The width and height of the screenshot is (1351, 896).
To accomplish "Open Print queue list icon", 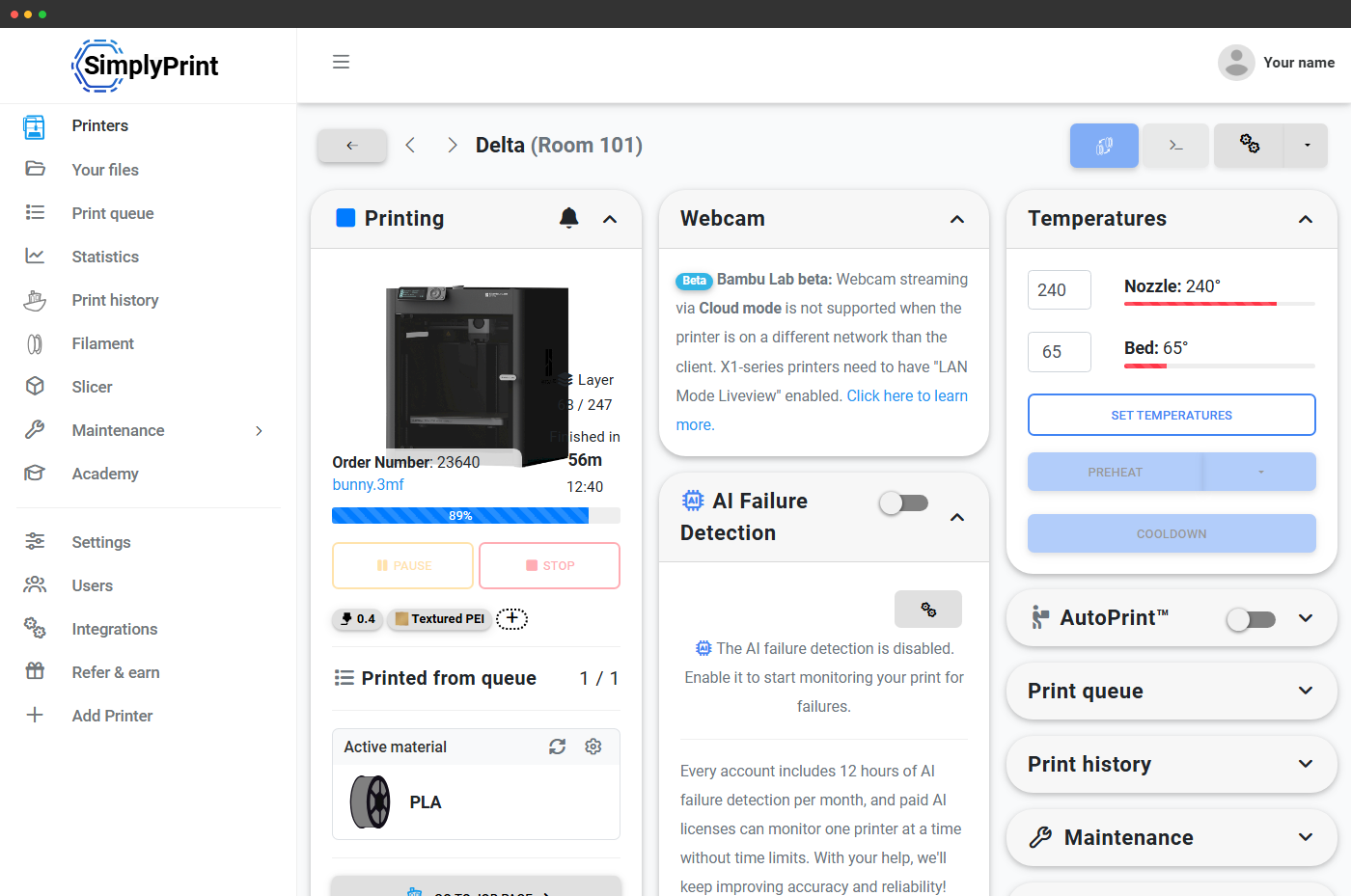I will 35,212.
